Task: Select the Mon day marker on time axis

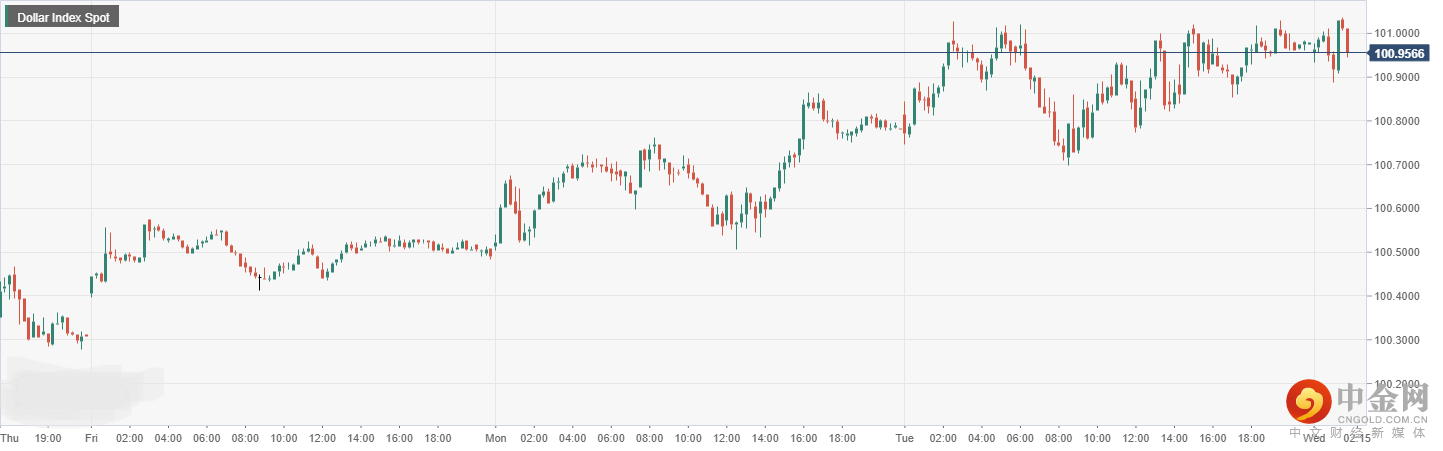Action: point(496,438)
